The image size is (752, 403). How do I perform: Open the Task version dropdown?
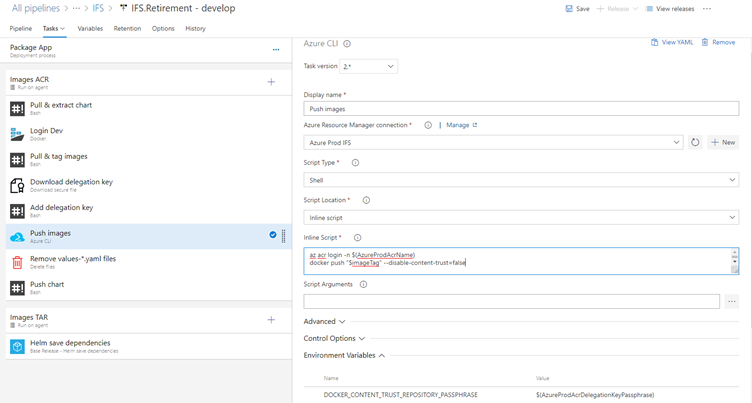368,66
